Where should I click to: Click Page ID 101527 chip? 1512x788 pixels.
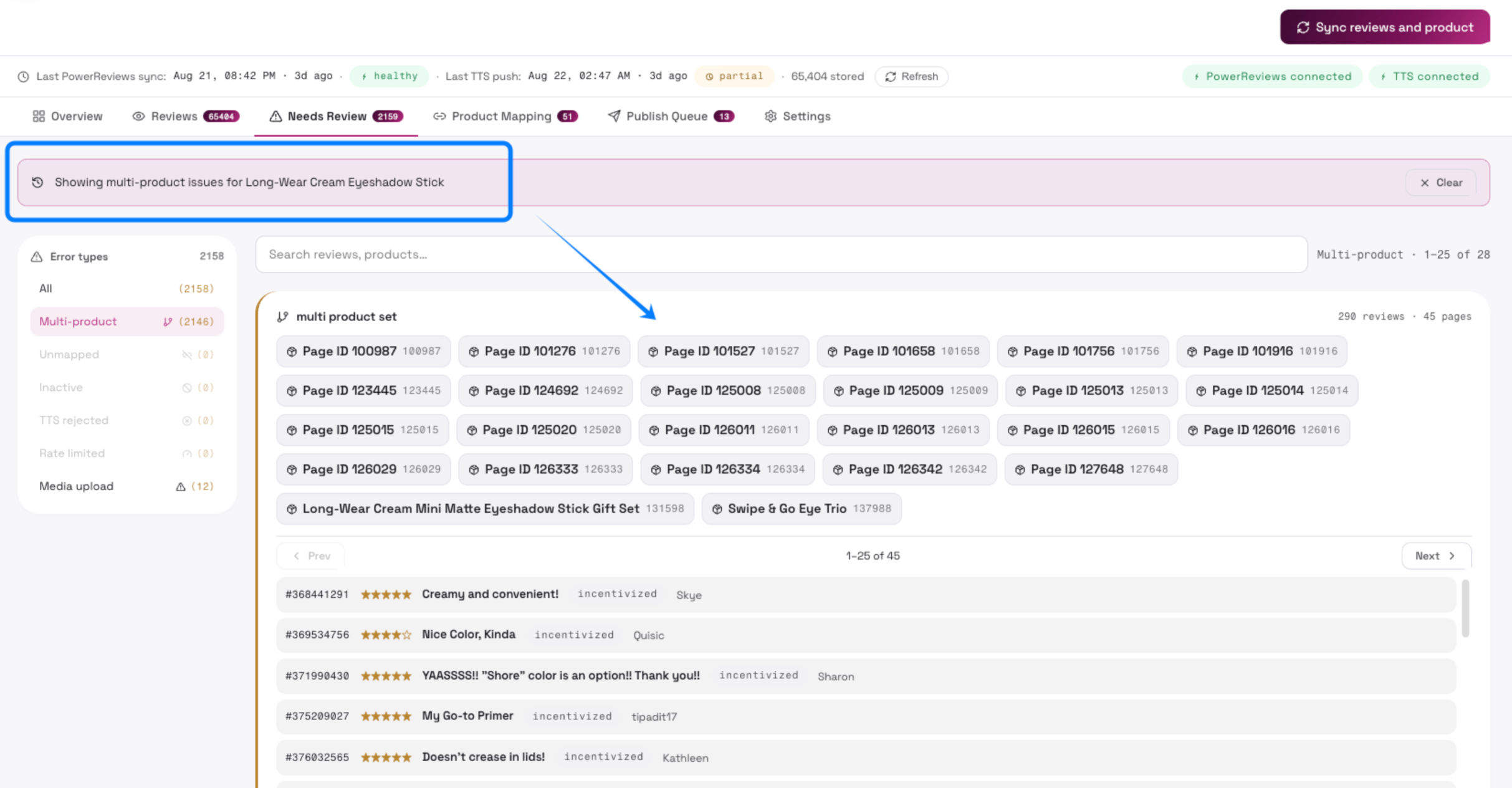pyautogui.click(x=724, y=352)
